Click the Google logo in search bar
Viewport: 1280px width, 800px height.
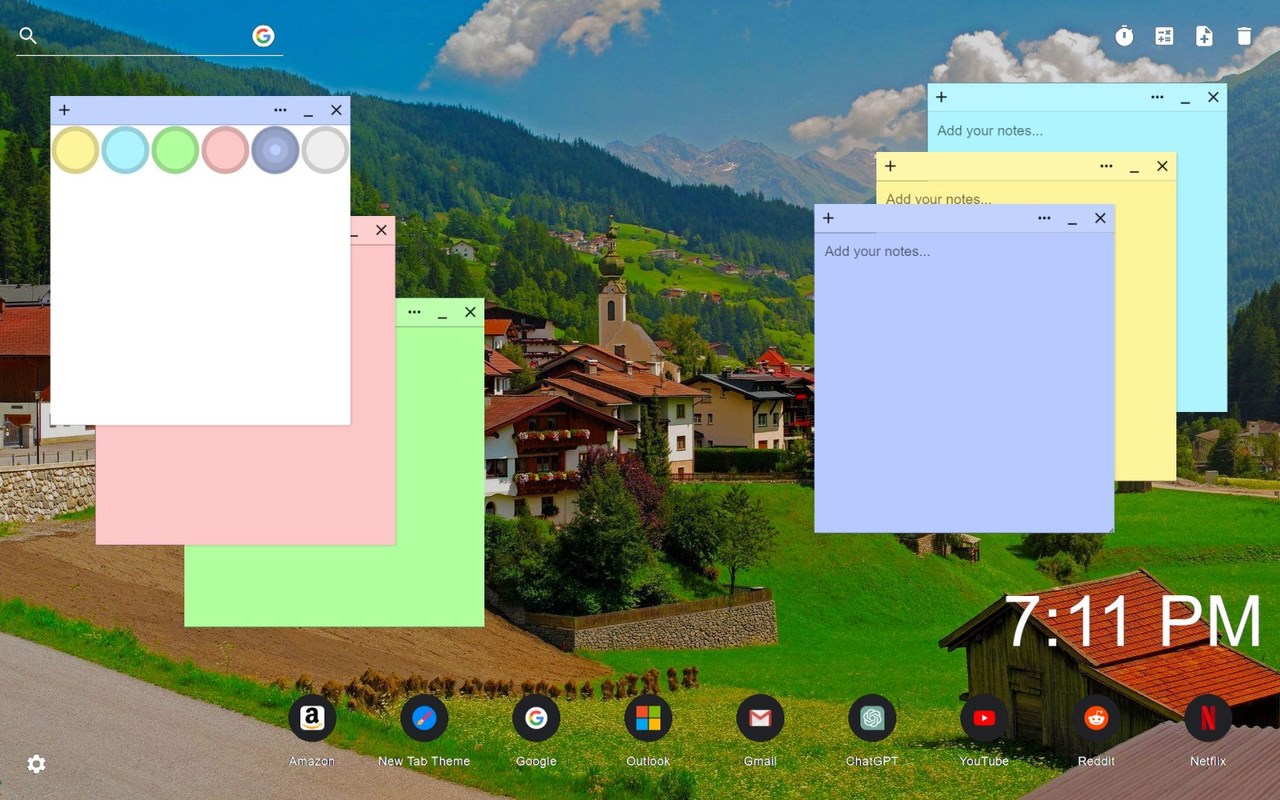pyautogui.click(x=263, y=36)
